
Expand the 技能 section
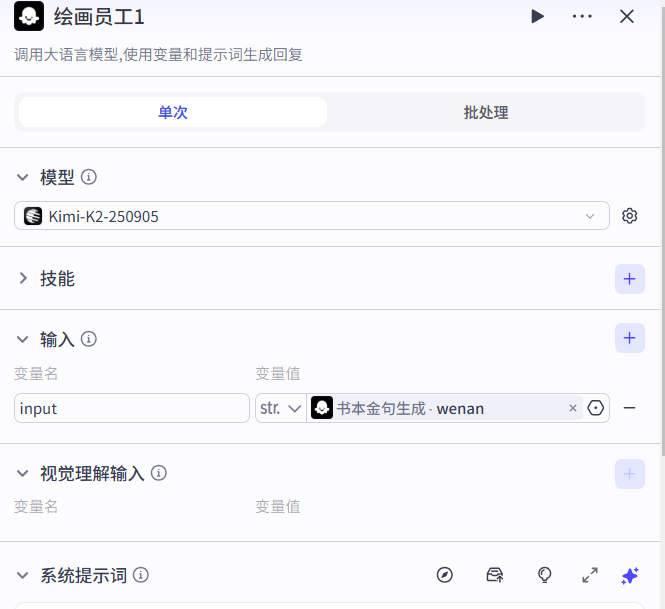[x=23, y=279]
